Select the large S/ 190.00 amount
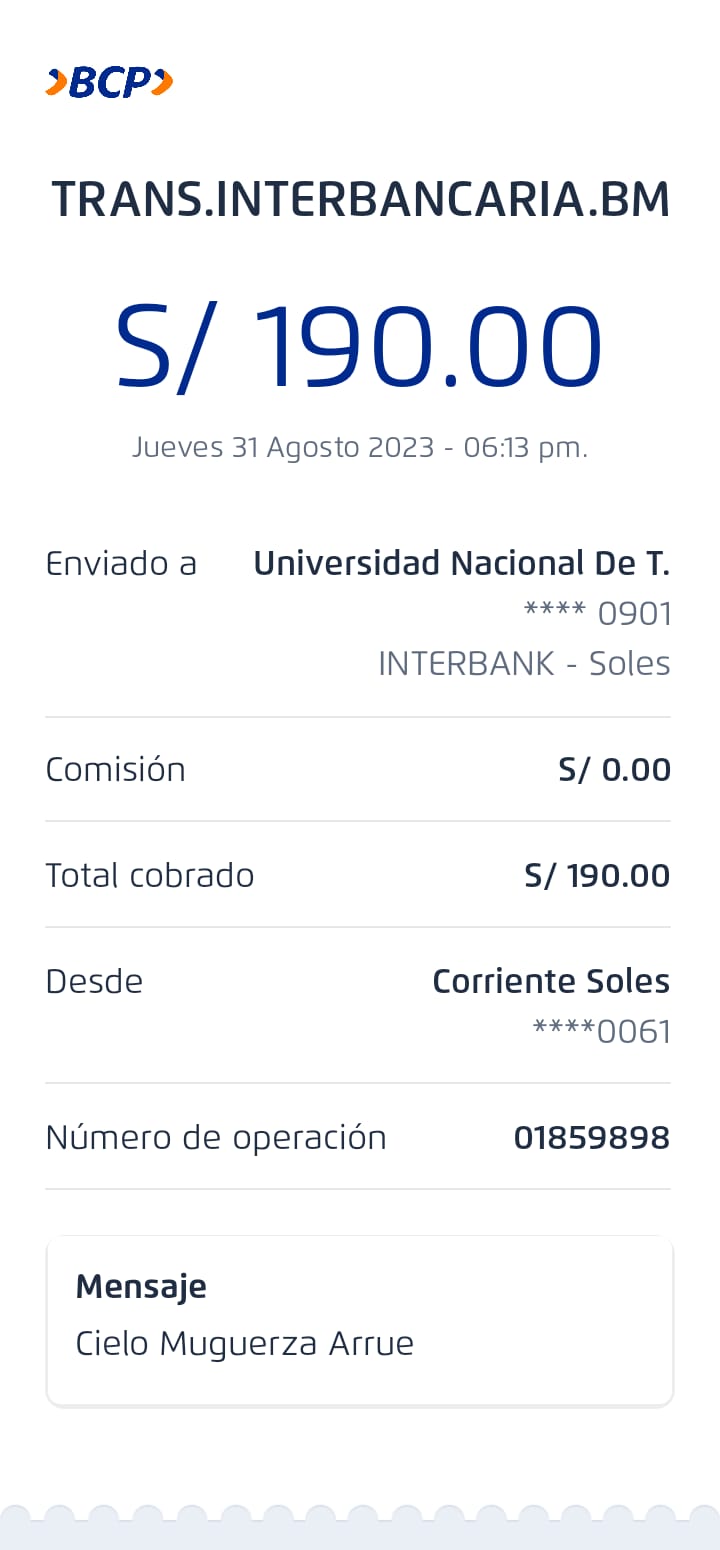This screenshot has height=1550, width=720. (360, 347)
